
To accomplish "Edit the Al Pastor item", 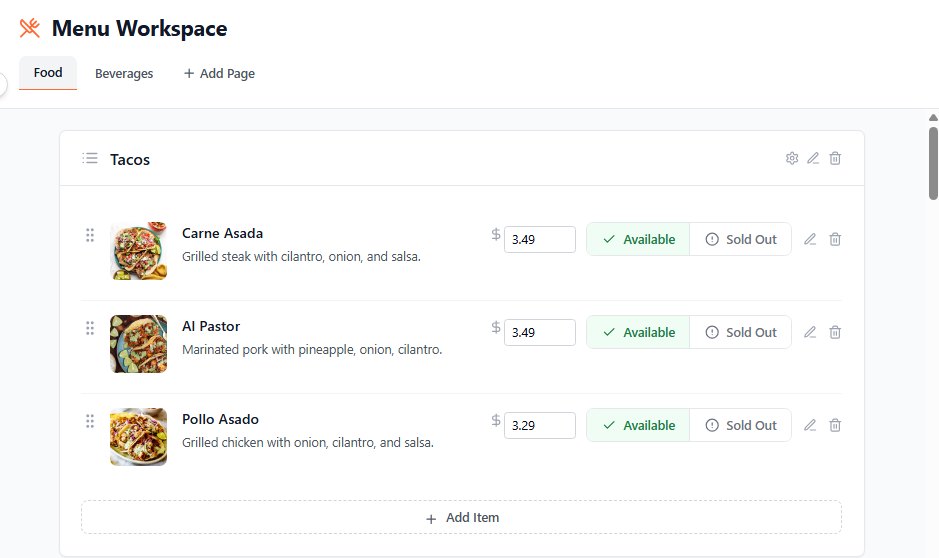I will (810, 332).
